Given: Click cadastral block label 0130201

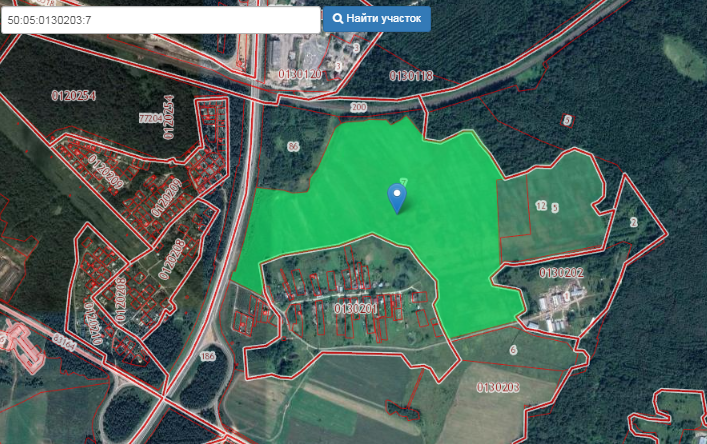Looking at the screenshot, I should coord(356,309).
